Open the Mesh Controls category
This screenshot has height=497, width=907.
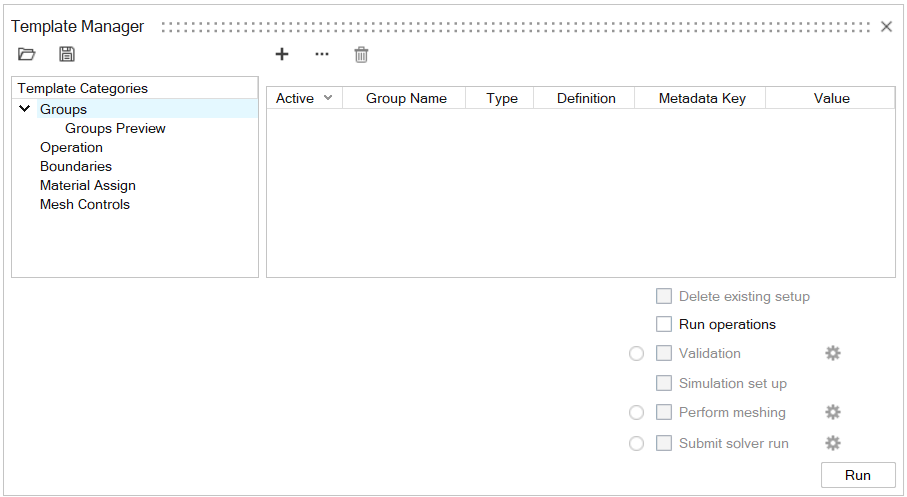[85, 204]
